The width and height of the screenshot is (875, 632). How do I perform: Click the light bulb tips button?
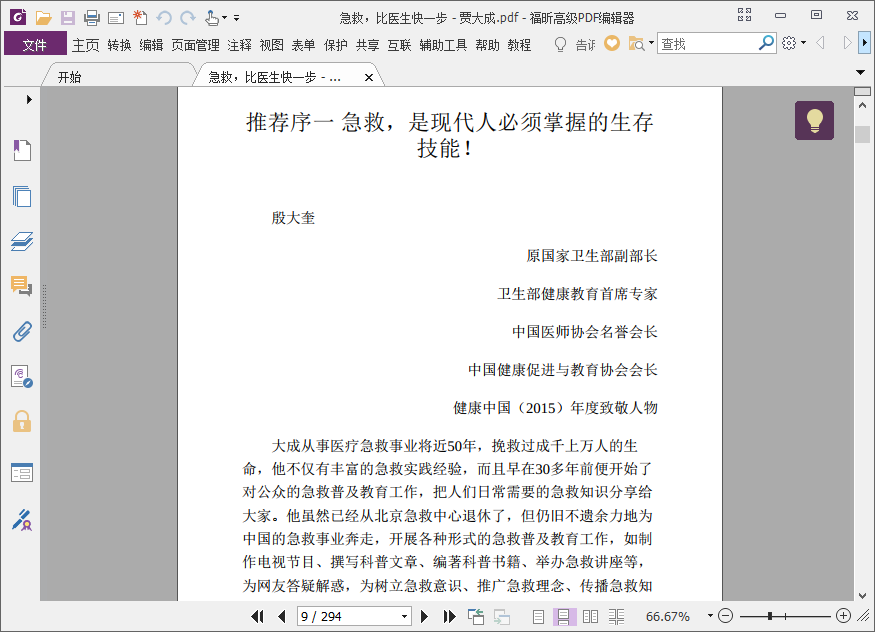point(814,120)
